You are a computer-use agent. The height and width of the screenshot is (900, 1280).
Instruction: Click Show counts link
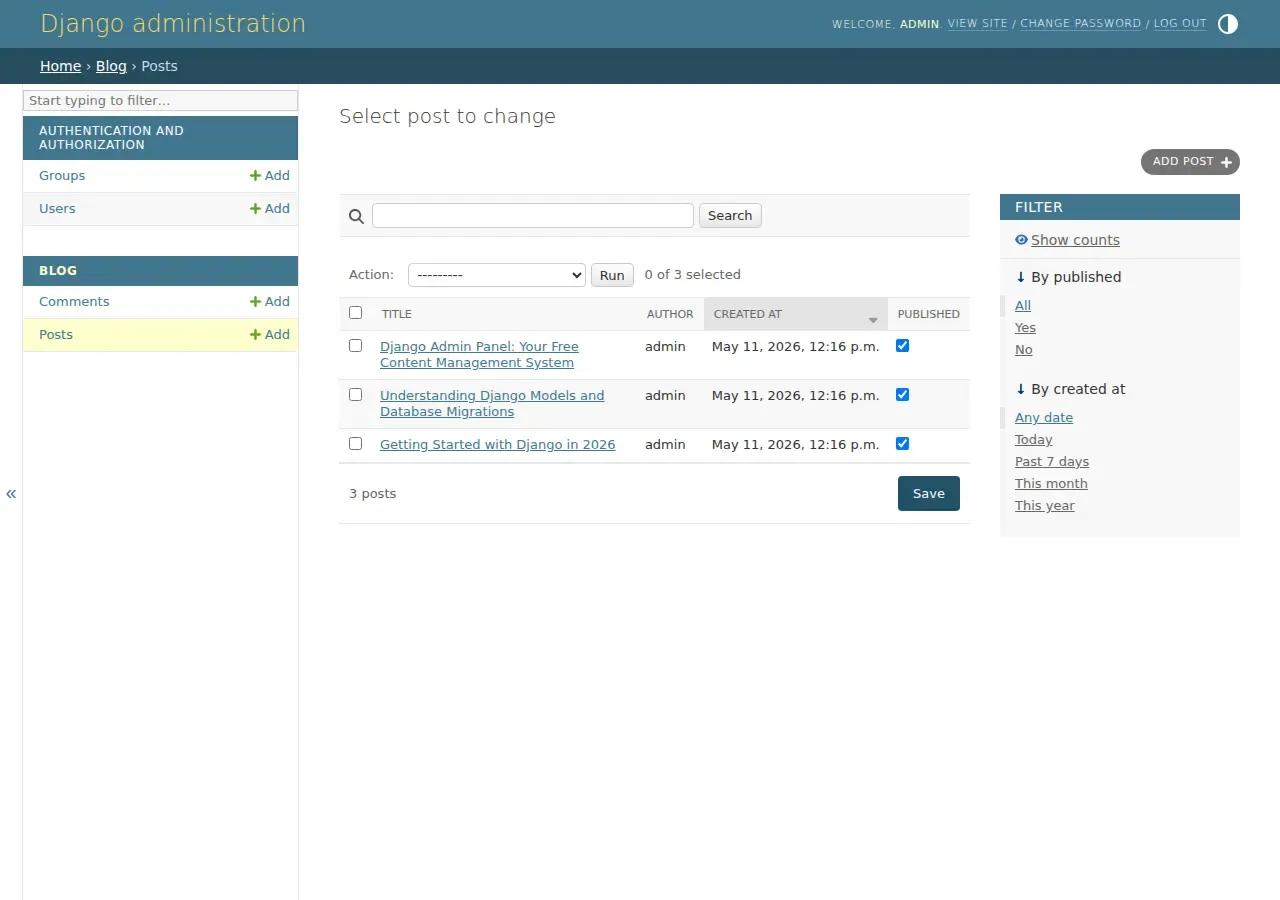coord(1075,240)
